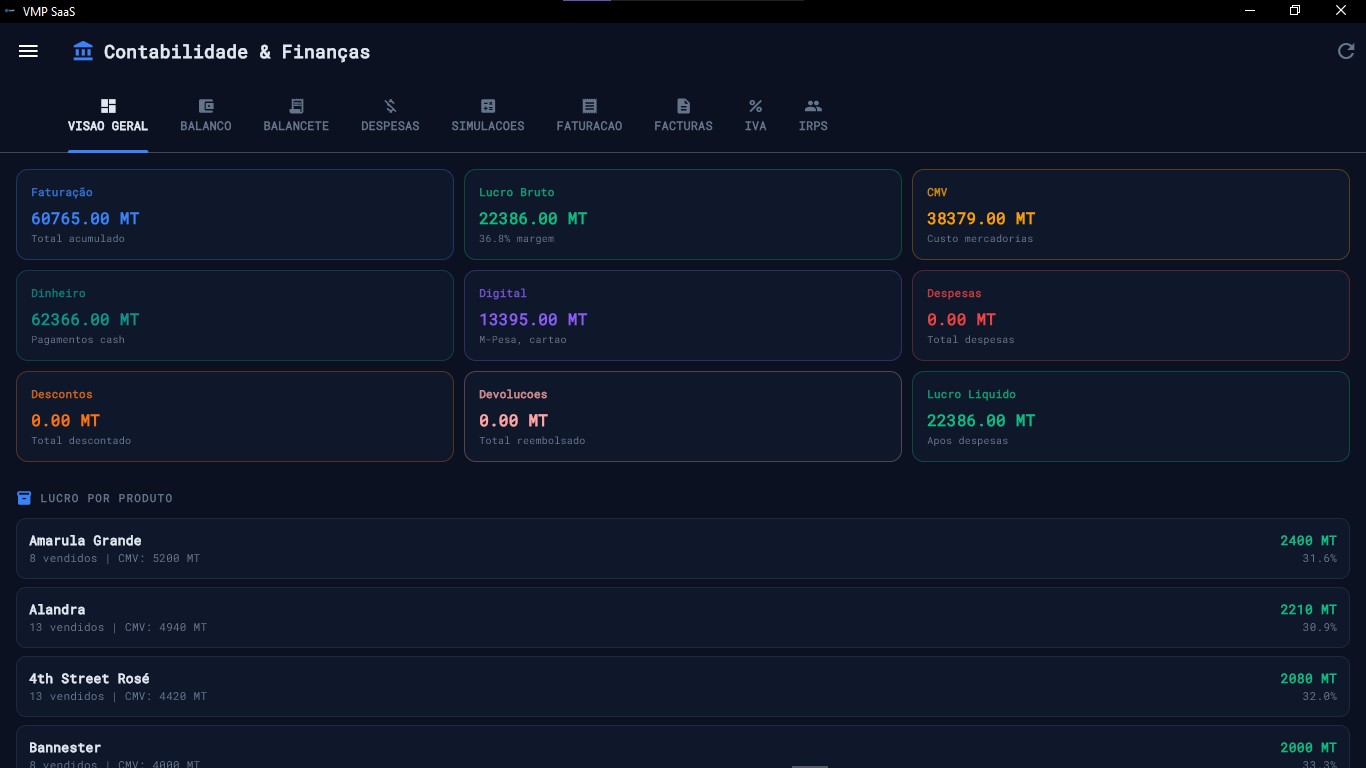Image resolution: width=1366 pixels, height=768 pixels.
Task: Click the Descontos summary card
Action: pyautogui.click(x=235, y=416)
